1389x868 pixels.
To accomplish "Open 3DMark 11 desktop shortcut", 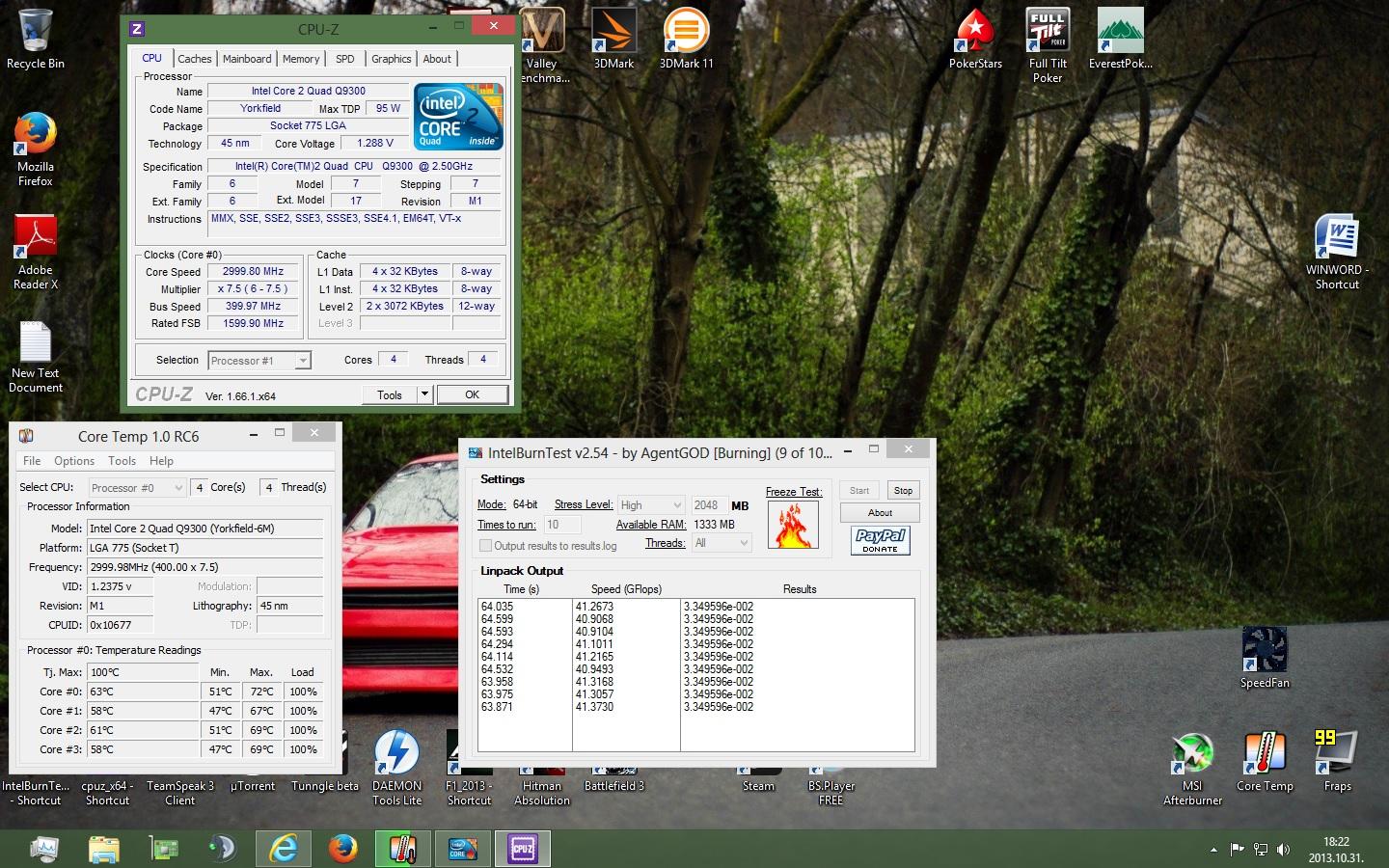I will point(686,39).
